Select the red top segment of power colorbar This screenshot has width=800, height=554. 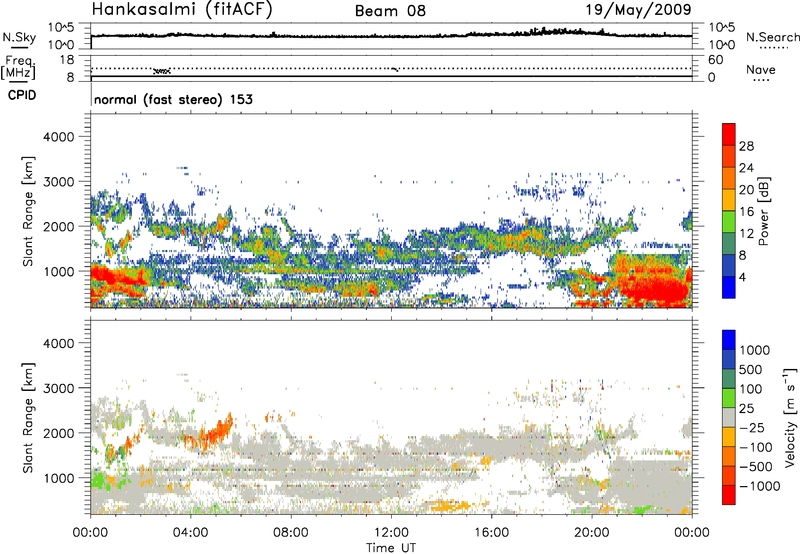pyautogui.click(x=729, y=134)
